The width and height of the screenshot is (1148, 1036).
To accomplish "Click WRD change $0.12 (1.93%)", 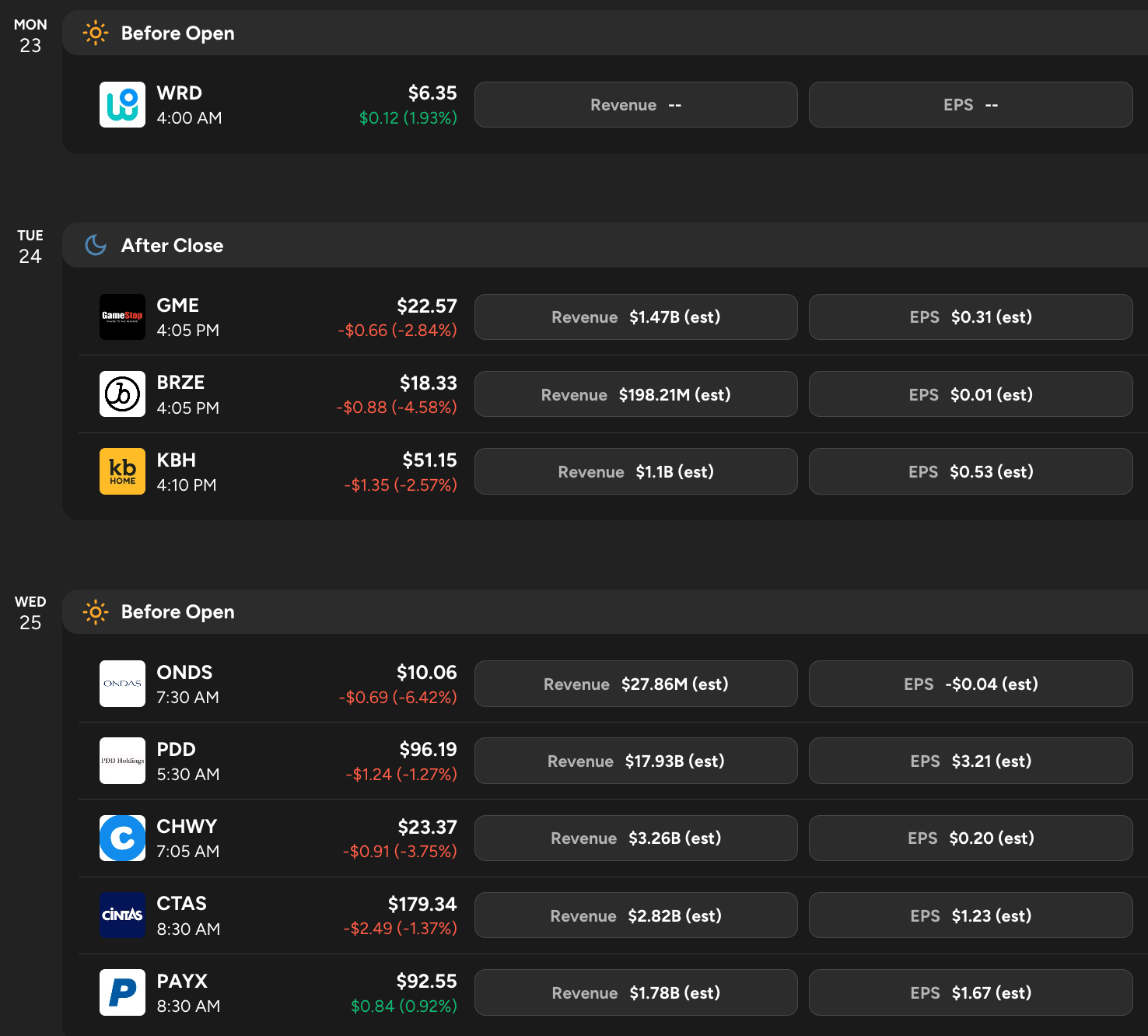I will 408,118.
